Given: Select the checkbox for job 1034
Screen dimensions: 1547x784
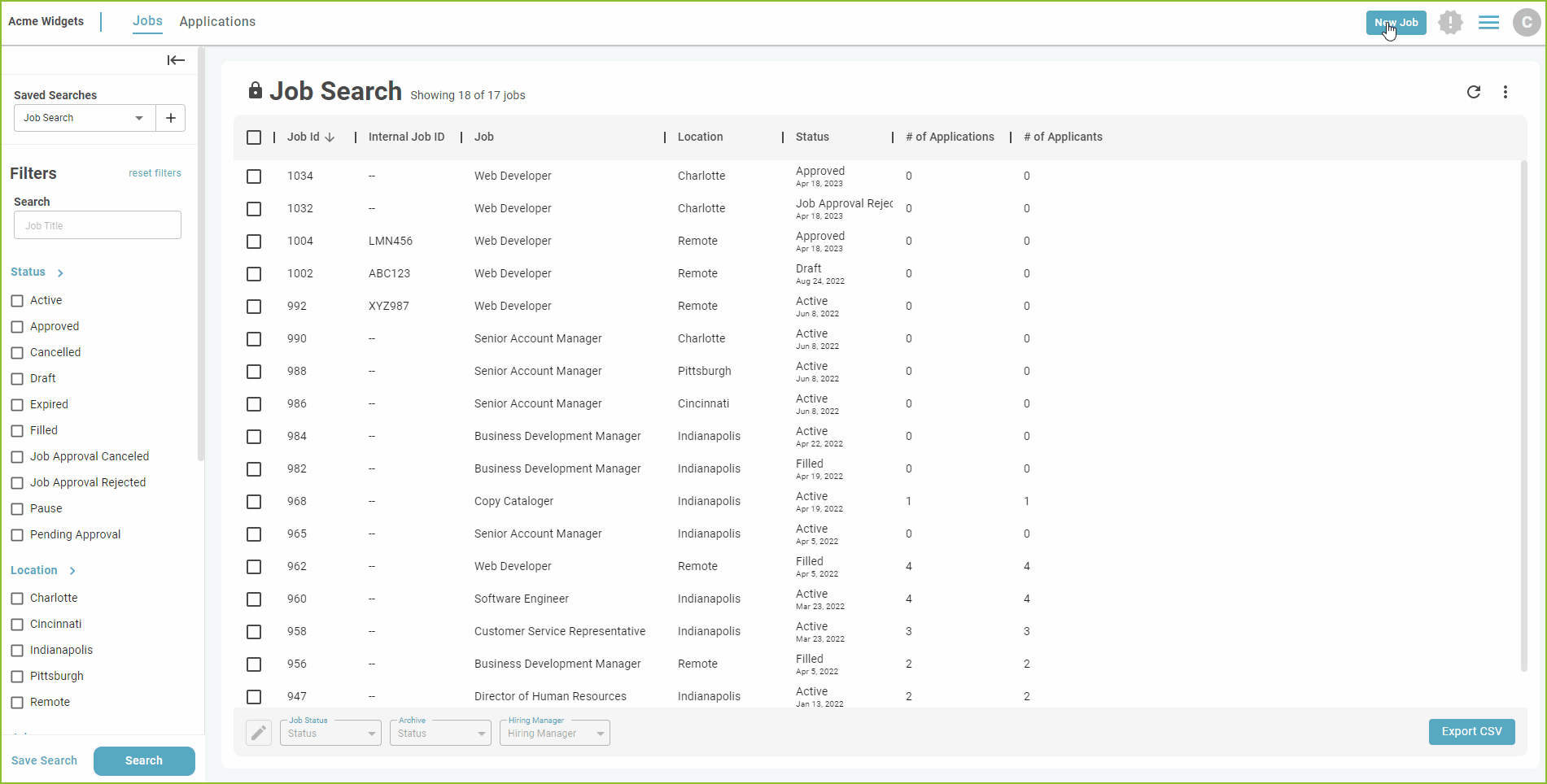Looking at the screenshot, I should [x=254, y=176].
